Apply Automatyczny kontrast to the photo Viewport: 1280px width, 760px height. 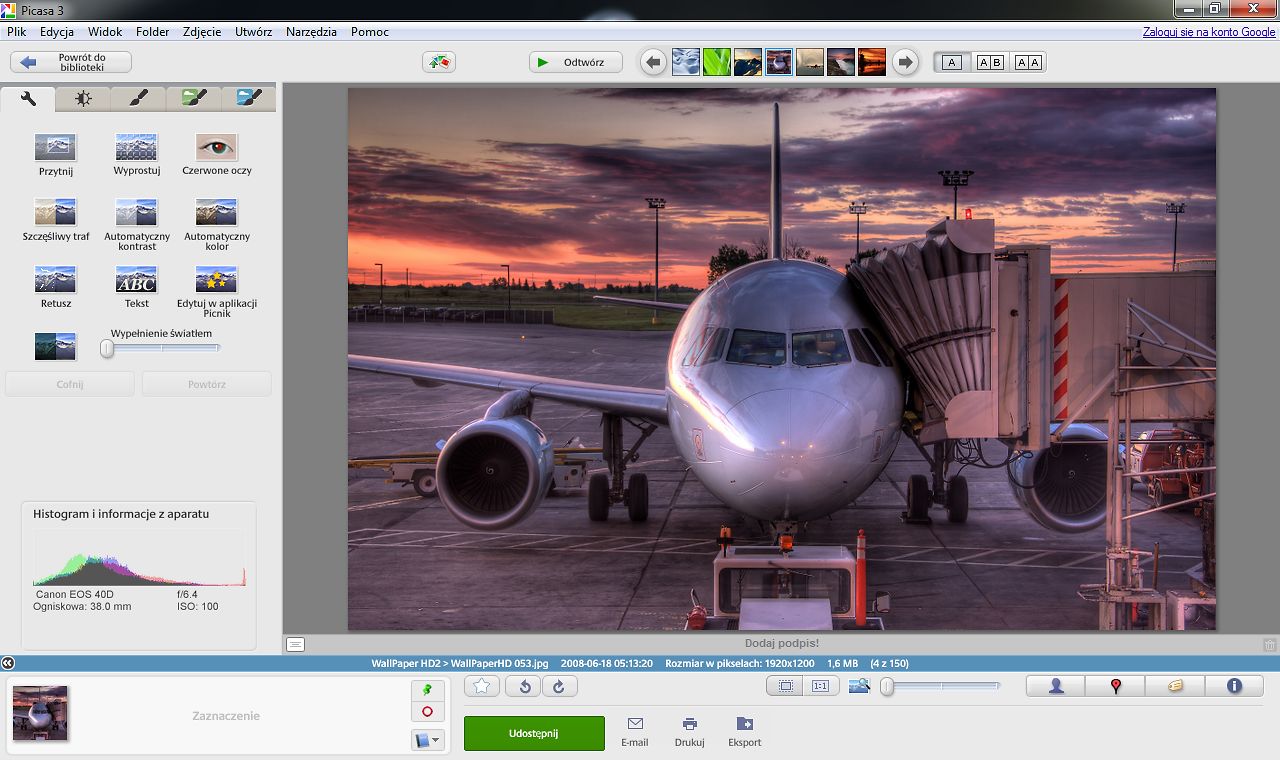pyautogui.click(x=136, y=213)
